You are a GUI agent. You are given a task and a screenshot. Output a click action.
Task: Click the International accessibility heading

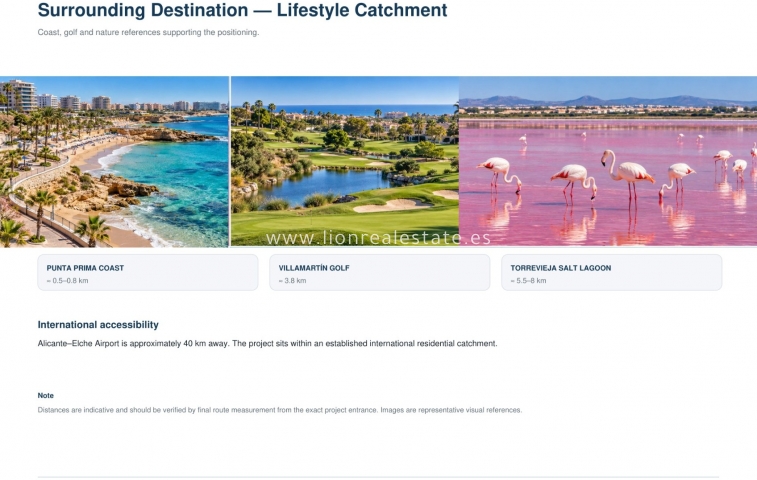click(98, 325)
